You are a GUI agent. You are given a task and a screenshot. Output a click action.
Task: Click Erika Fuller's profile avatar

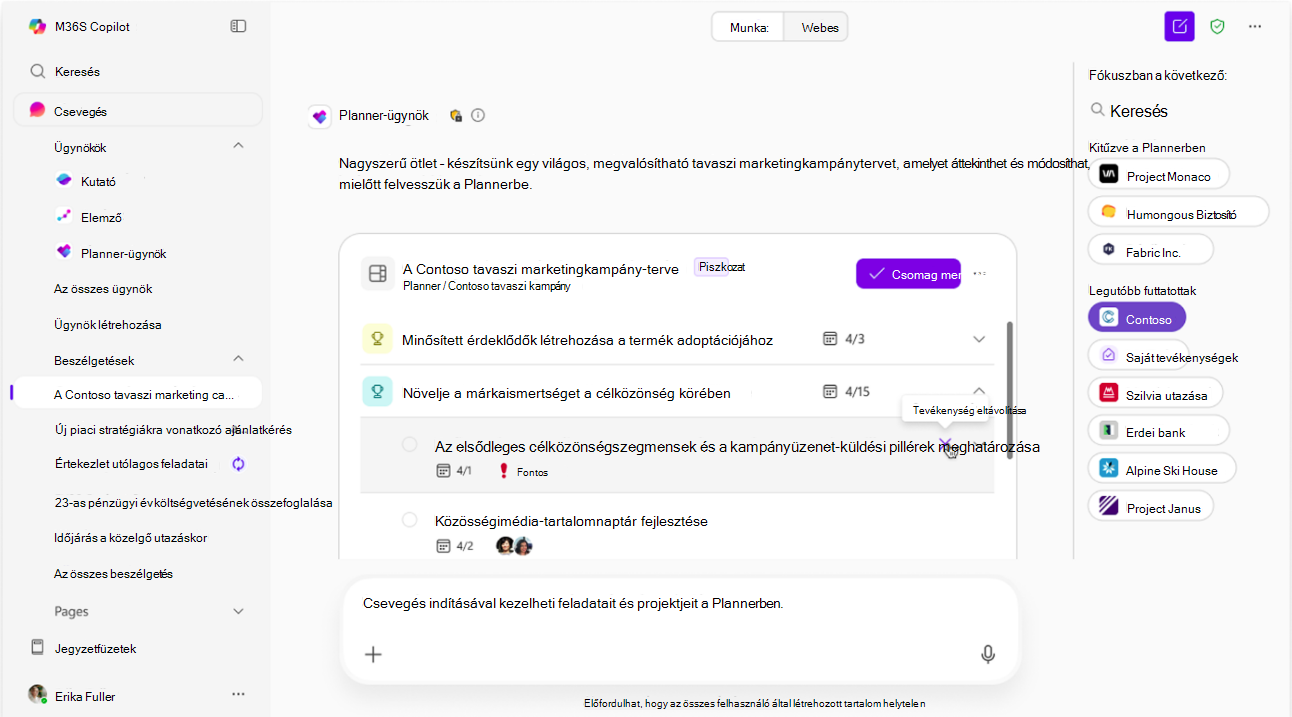38,694
